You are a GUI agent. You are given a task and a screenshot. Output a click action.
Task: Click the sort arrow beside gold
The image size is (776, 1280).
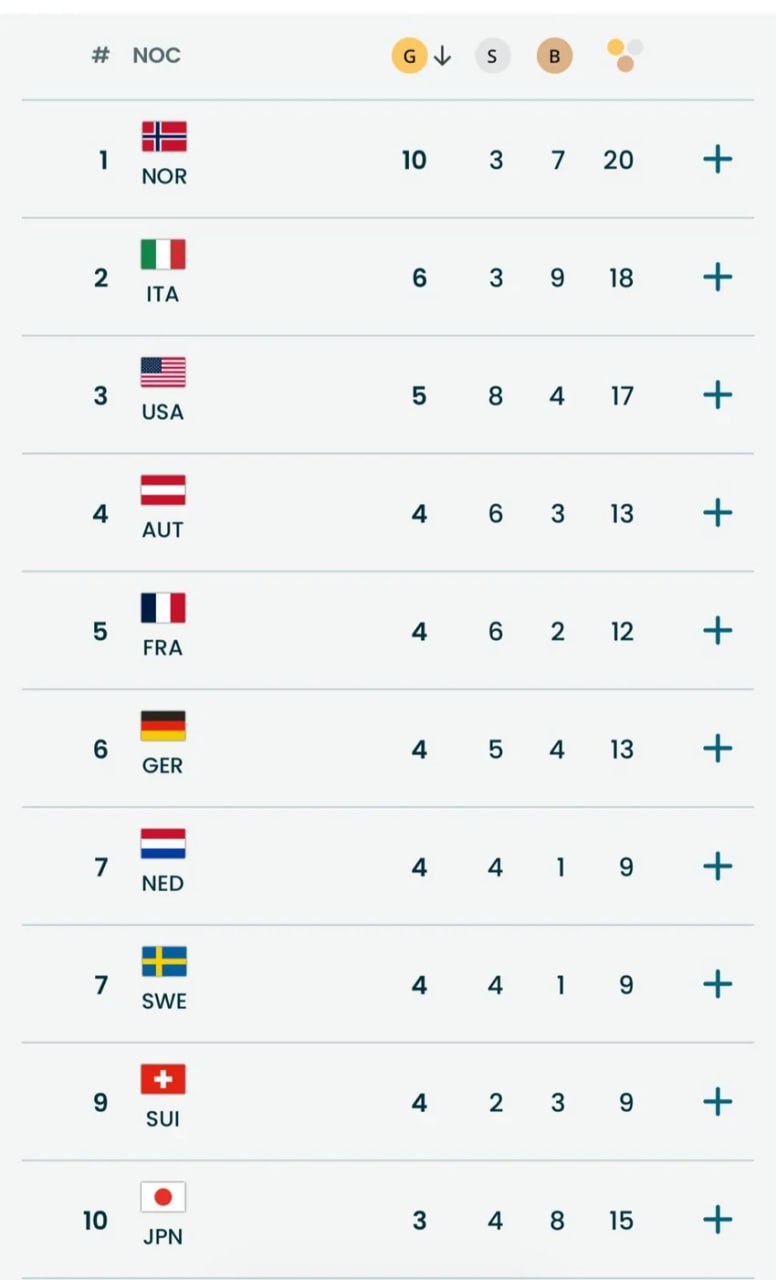tap(442, 56)
